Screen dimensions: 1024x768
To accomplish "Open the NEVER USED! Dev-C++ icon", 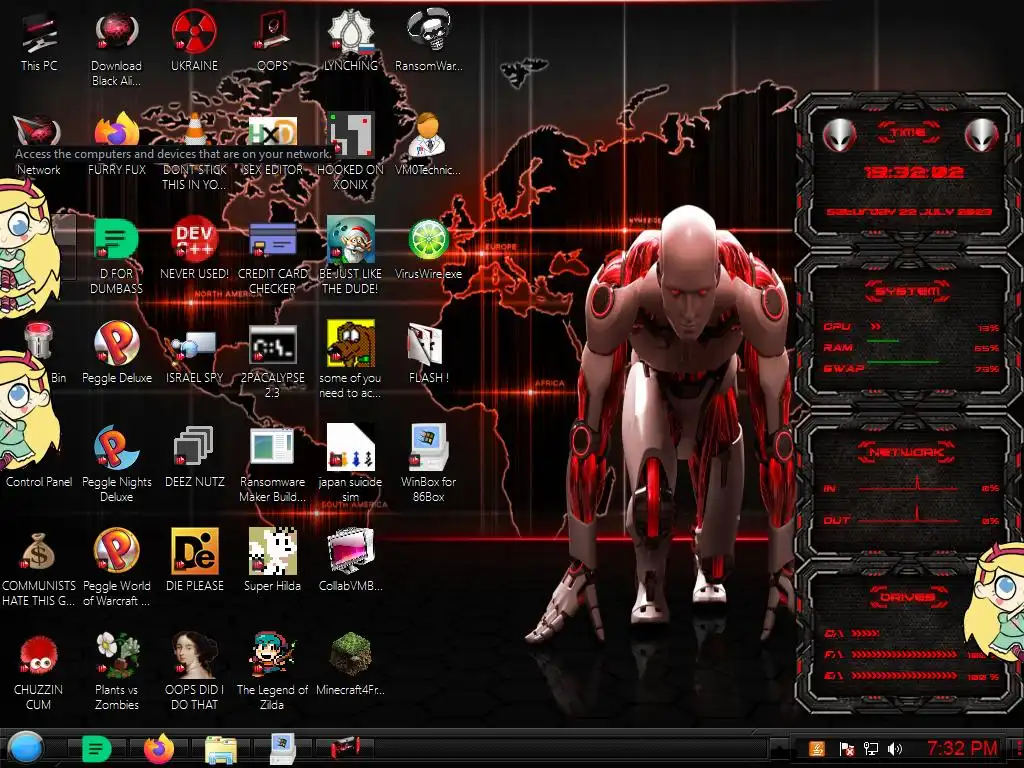I will pyautogui.click(x=194, y=249).
